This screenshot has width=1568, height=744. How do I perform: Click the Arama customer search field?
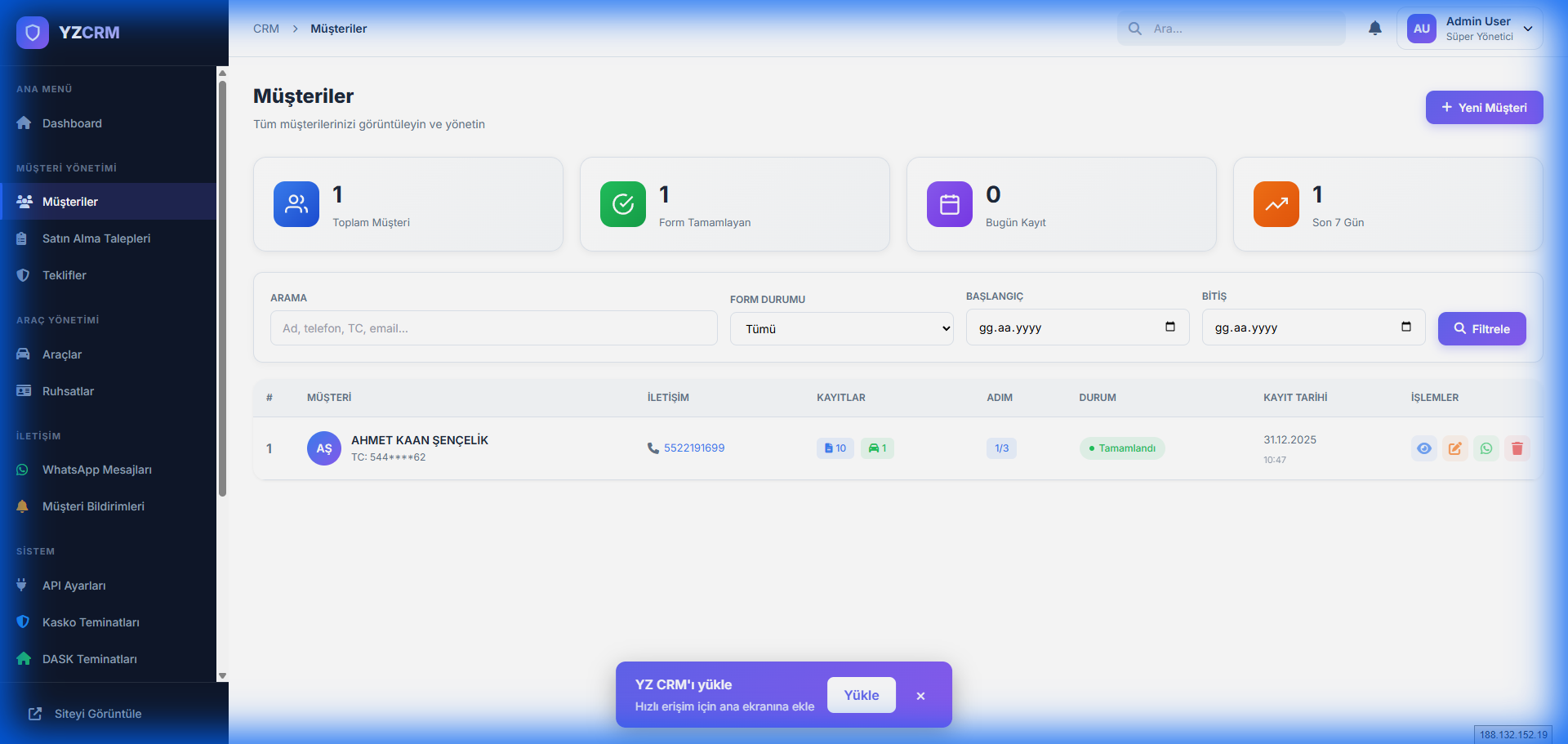click(x=493, y=328)
